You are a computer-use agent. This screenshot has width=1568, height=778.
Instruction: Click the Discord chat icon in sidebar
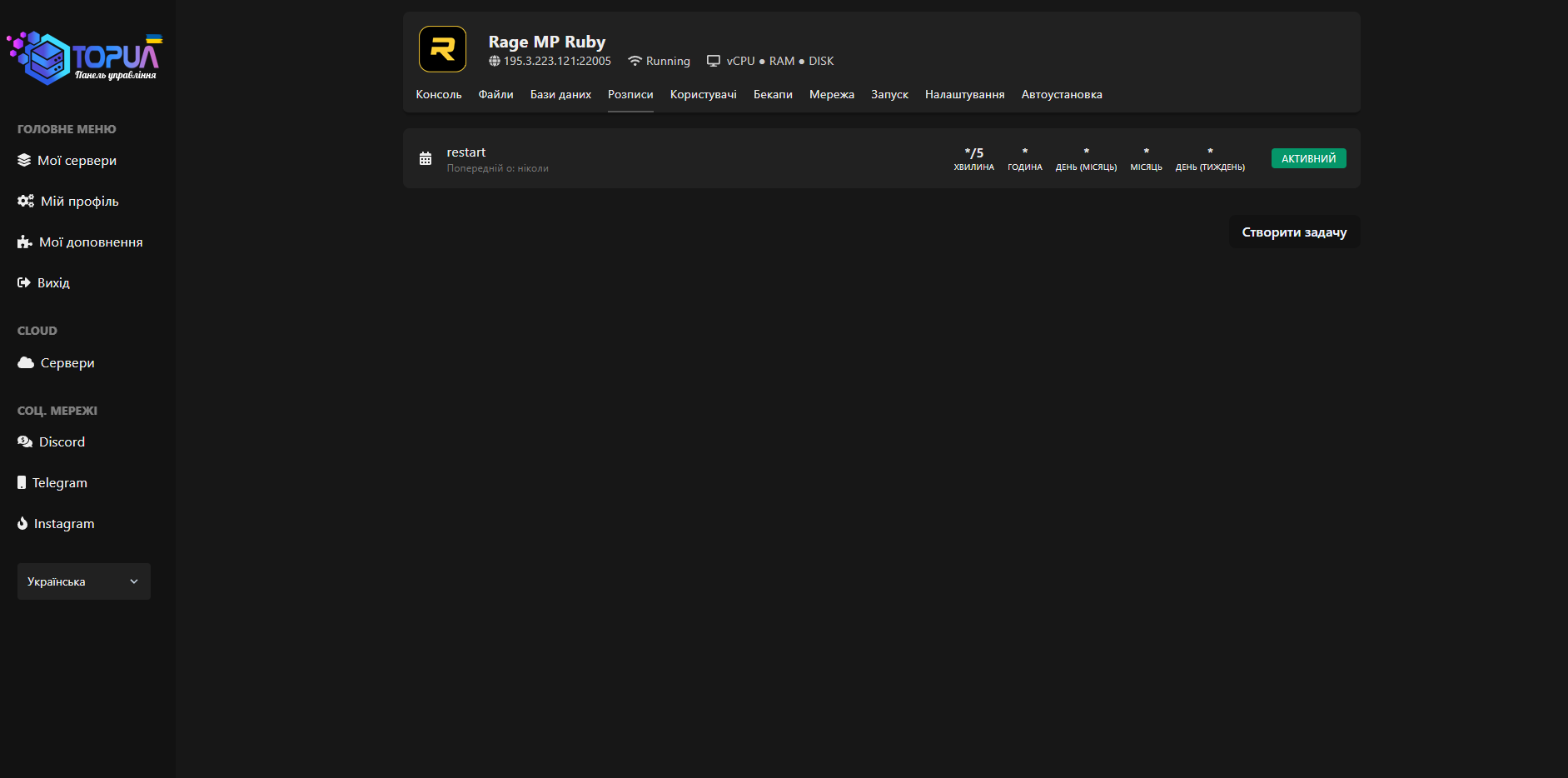25,442
